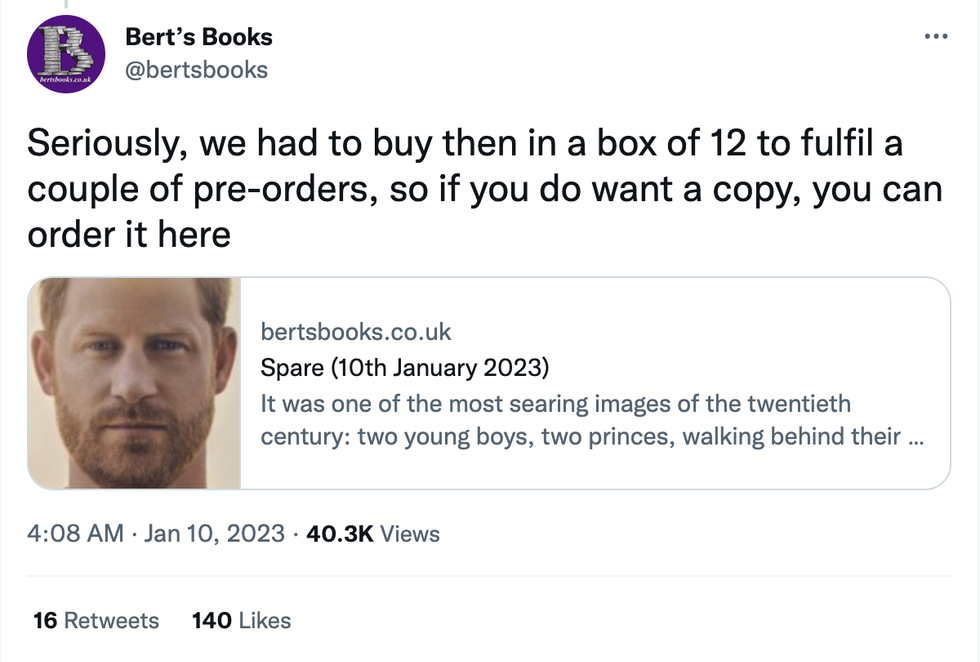Screen dimensions: 980x662
Task: Open the link card thumbnail photo
Action: tap(135, 383)
